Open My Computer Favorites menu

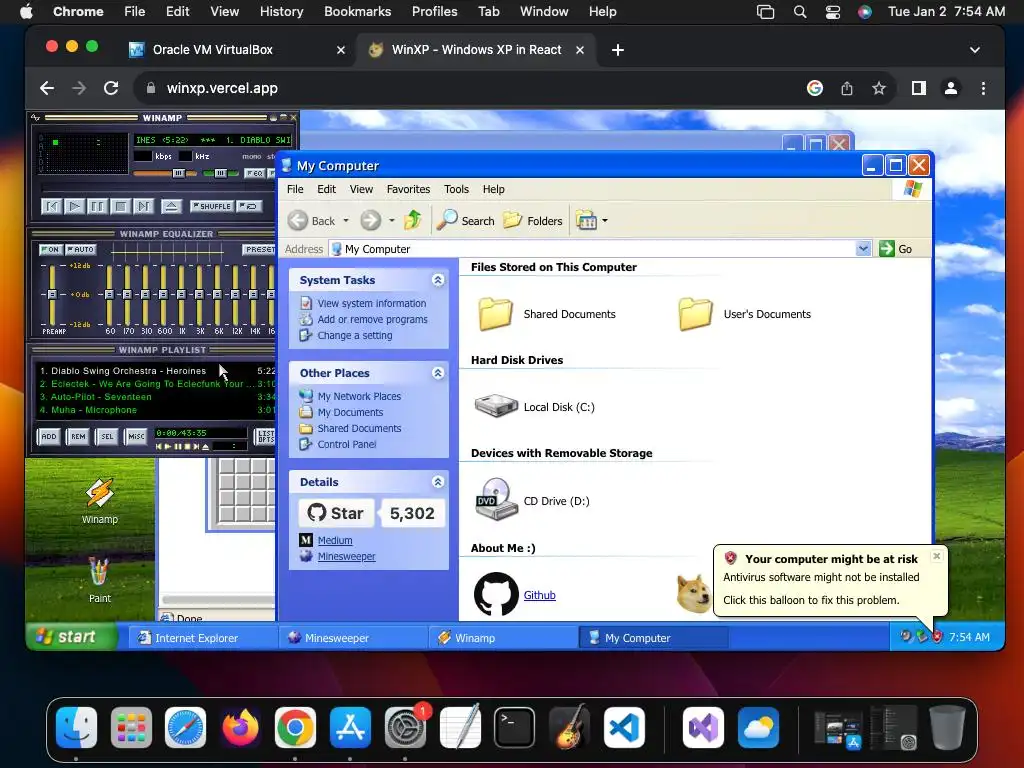pyautogui.click(x=408, y=189)
